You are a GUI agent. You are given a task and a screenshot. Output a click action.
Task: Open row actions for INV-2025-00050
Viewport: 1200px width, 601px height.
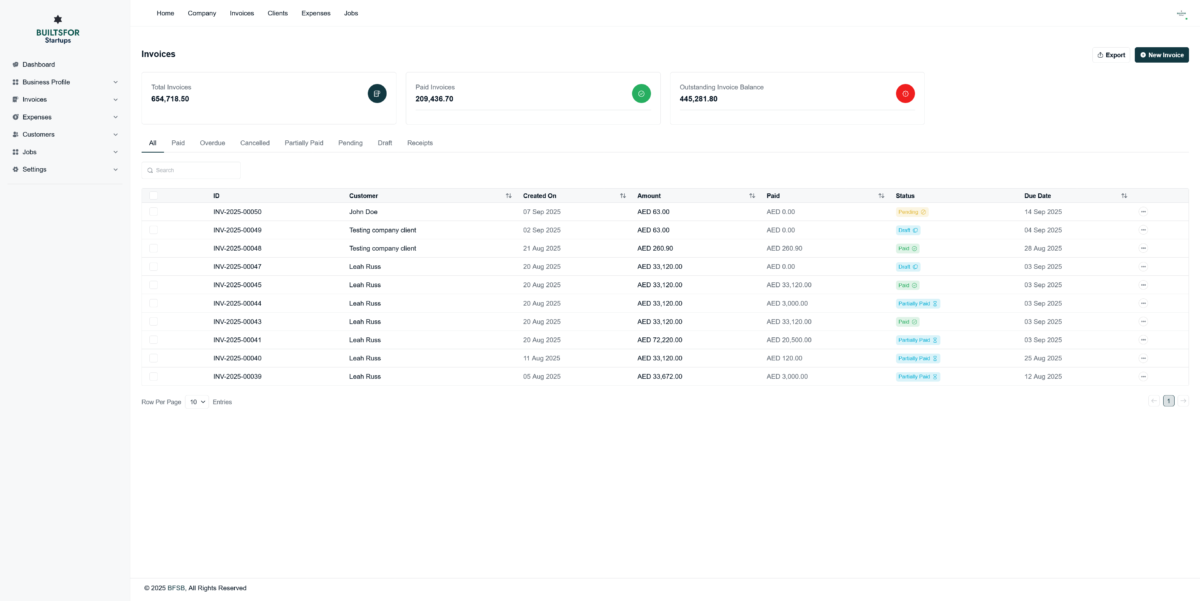pos(1143,212)
